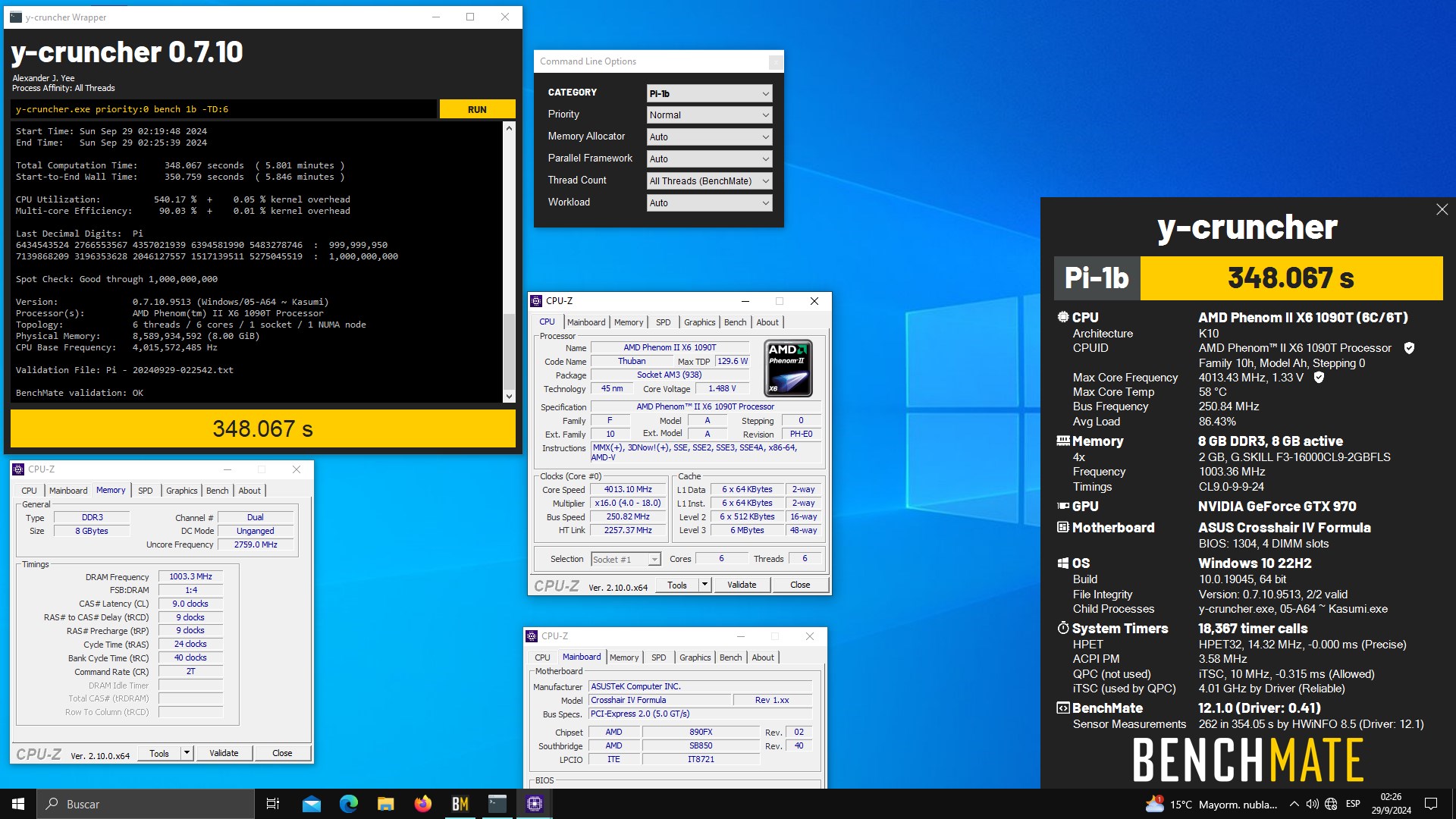The height and width of the screenshot is (819, 1456).
Task: Click the CPU section chip icon in BenchMate
Action: (x=1062, y=317)
